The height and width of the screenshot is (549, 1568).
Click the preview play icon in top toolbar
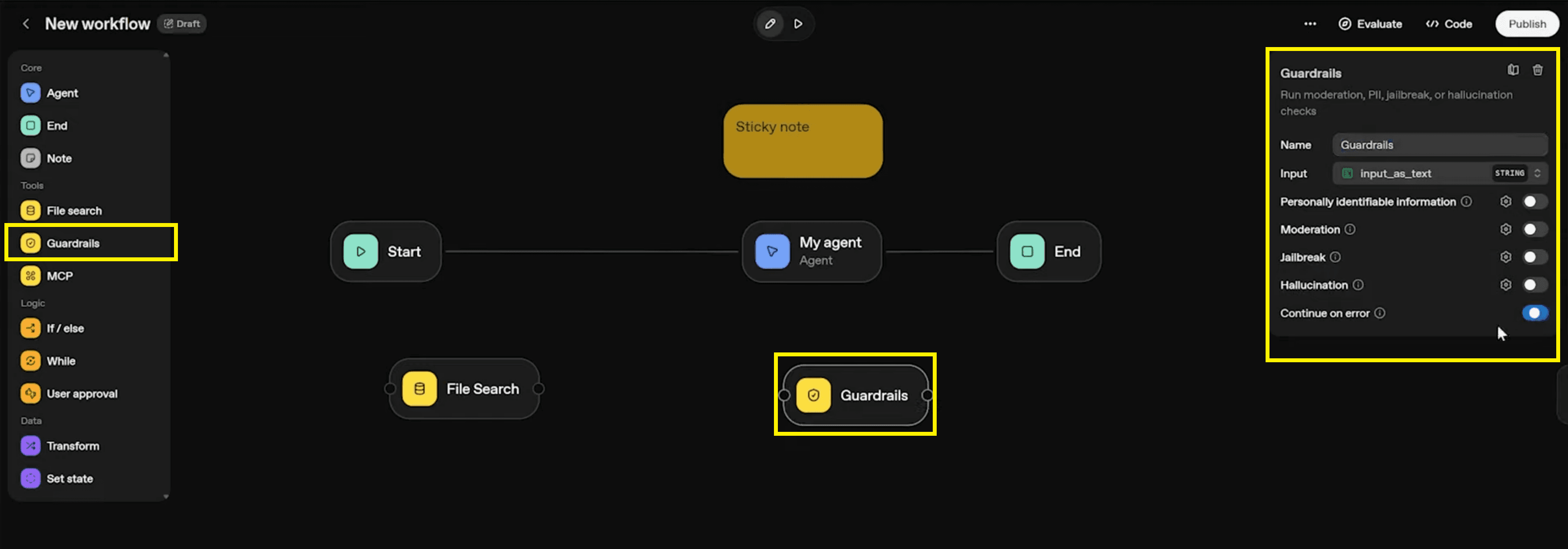point(798,24)
